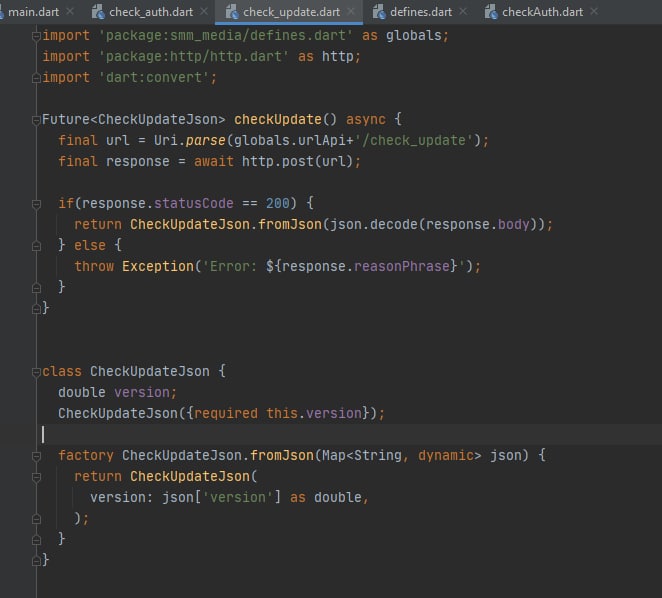Collapse the class CheckUpdateJson fold marker
This screenshot has height=598, width=662.
click(x=36, y=372)
